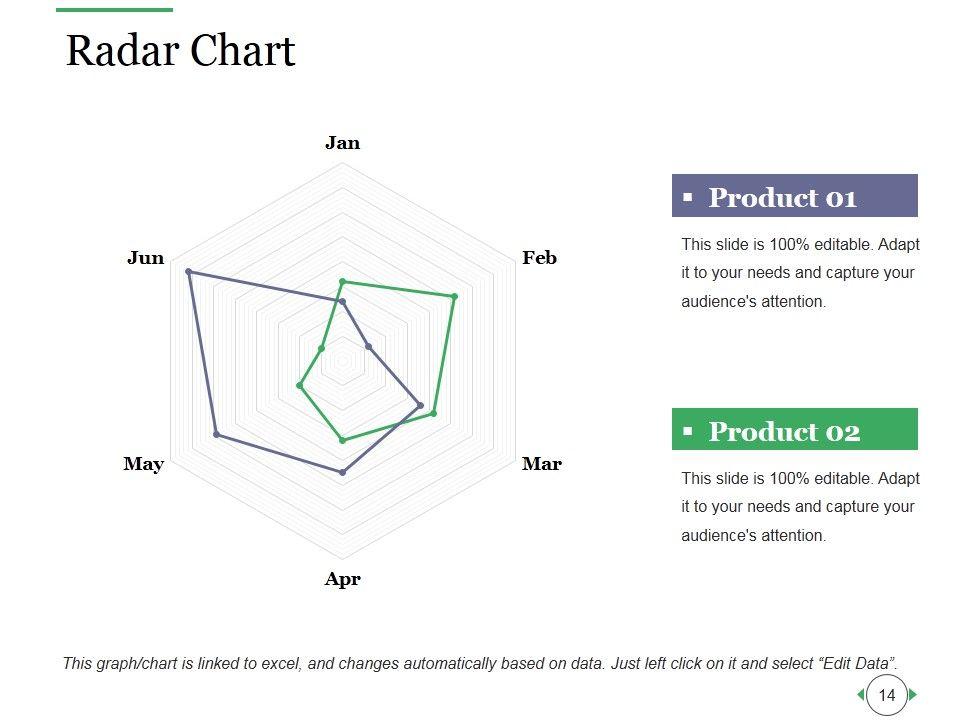The width and height of the screenshot is (960, 720).
Task: Click the description text under Product 02
Action: click(x=799, y=507)
